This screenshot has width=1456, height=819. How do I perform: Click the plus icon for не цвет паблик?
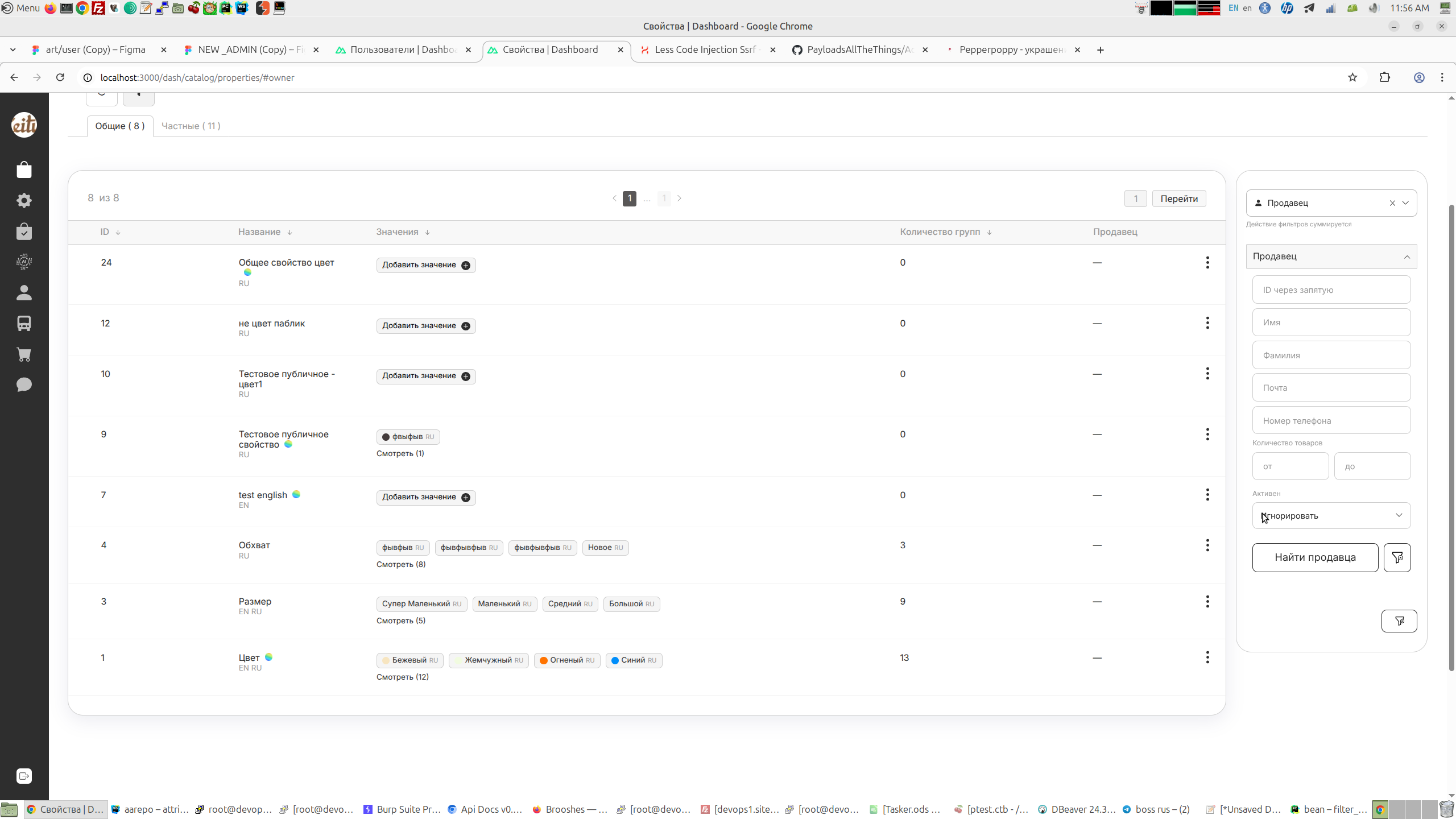pos(466,326)
